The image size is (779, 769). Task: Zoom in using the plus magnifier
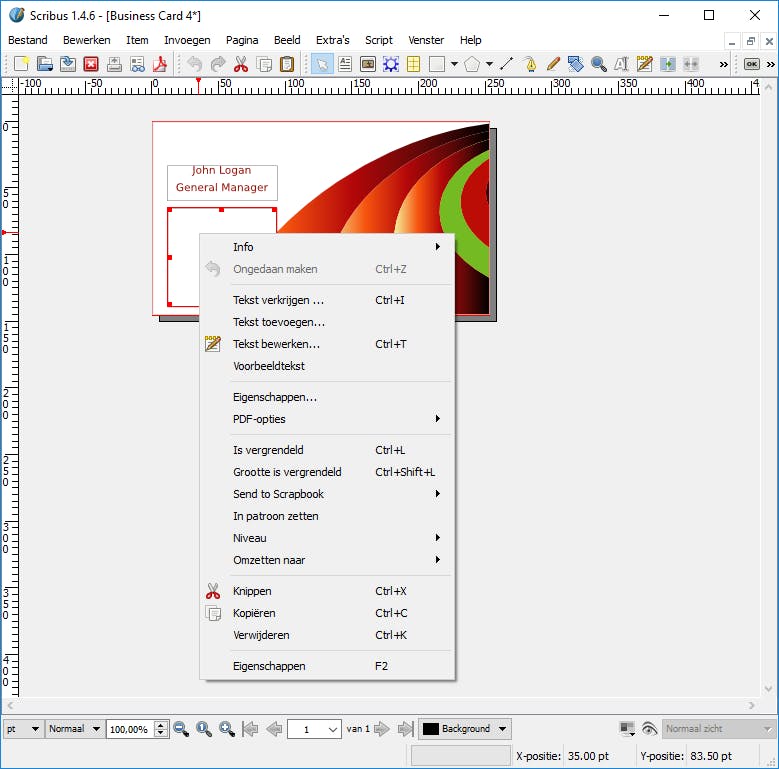(x=227, y=729)
